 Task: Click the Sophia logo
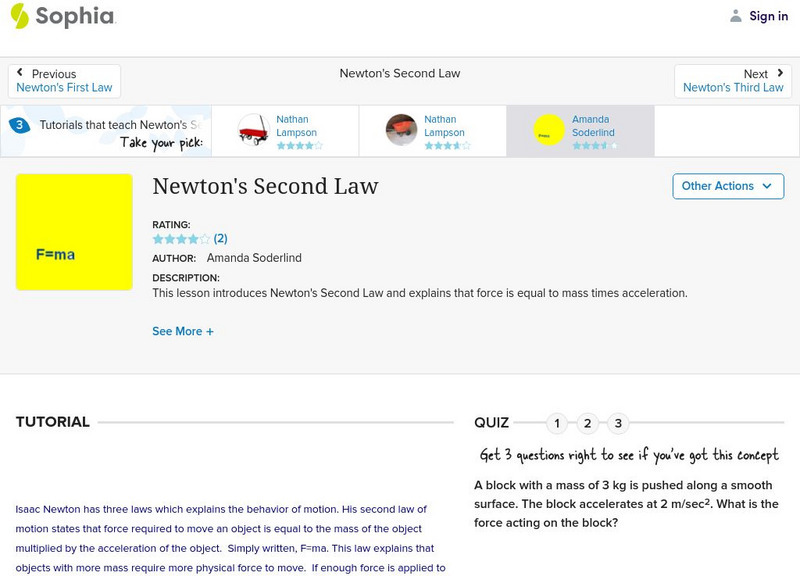[63, 16]
